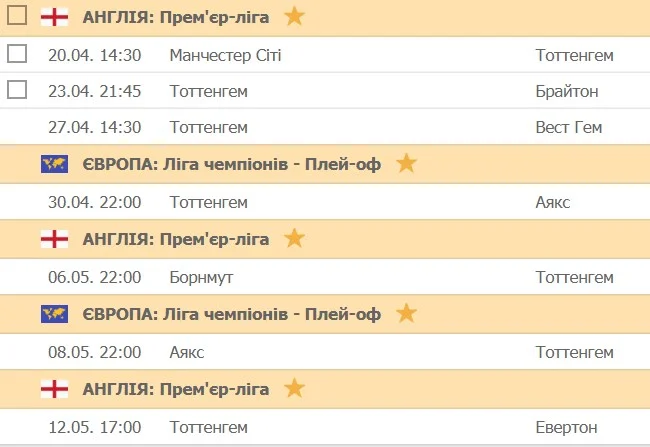
Task: Click the Брайтон away team name
Action: pos(566,91)
